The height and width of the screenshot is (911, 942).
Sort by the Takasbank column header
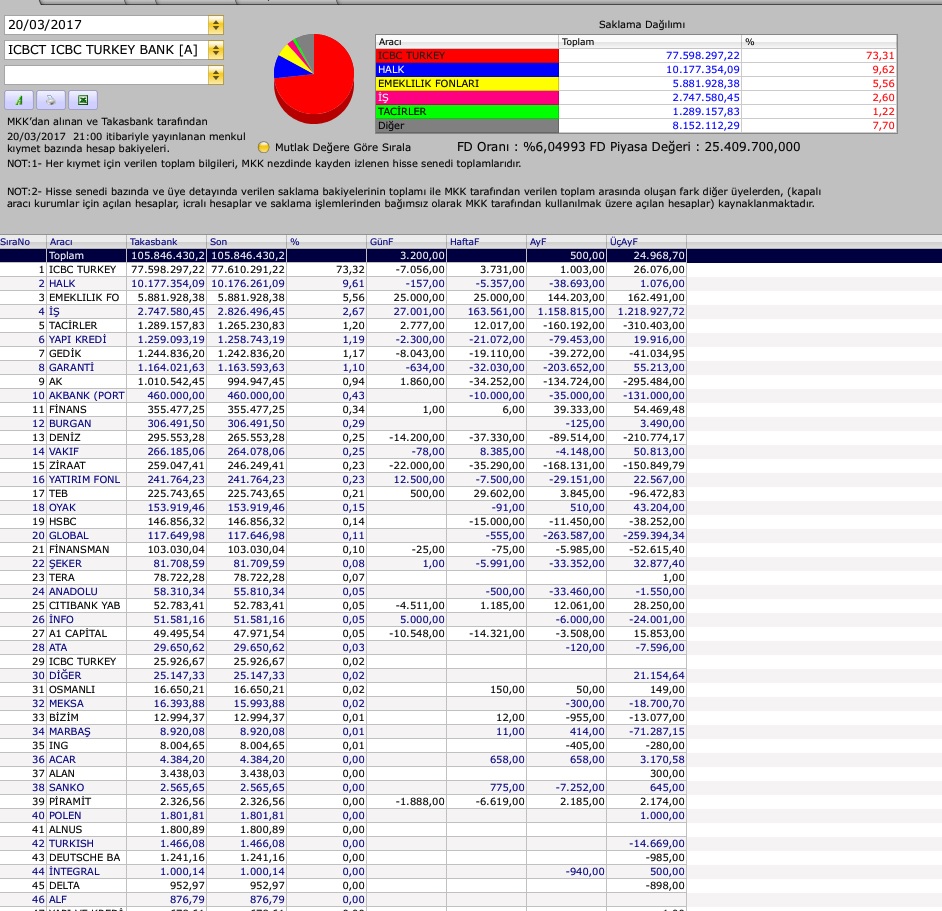pos(166,242)
